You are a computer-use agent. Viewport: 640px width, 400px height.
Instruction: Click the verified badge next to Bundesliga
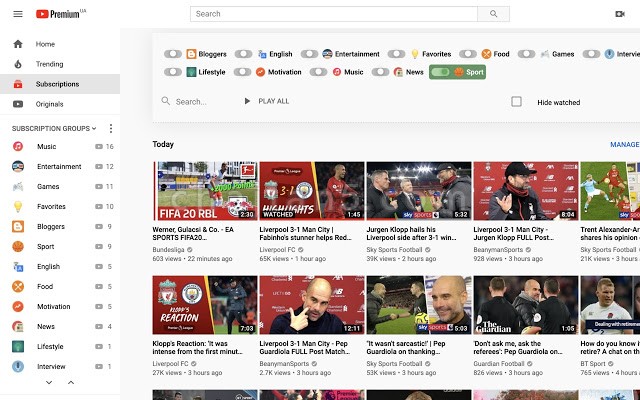[x=190, y=250]
